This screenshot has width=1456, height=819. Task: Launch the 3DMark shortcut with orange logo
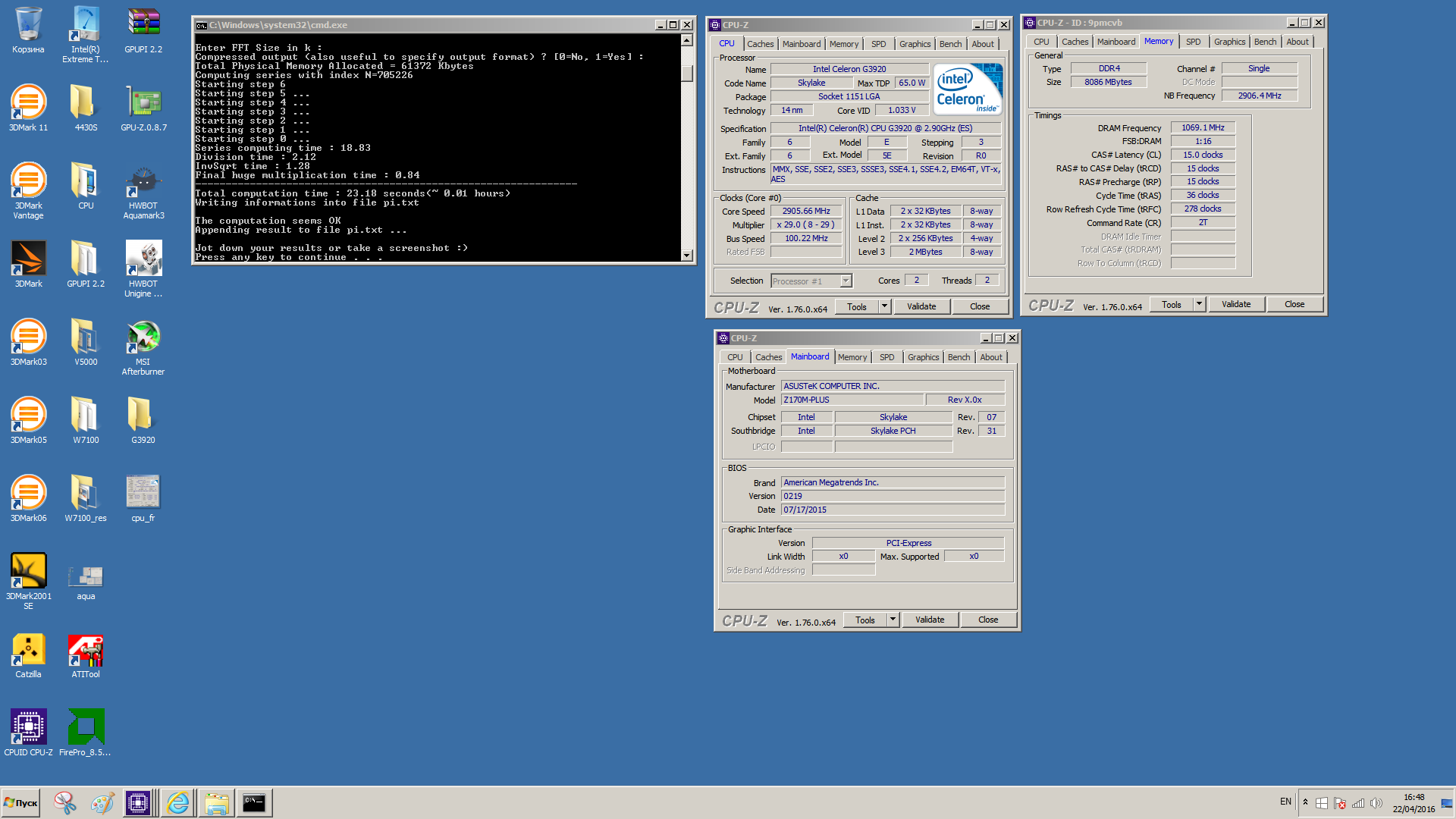(x=28, y=265)
